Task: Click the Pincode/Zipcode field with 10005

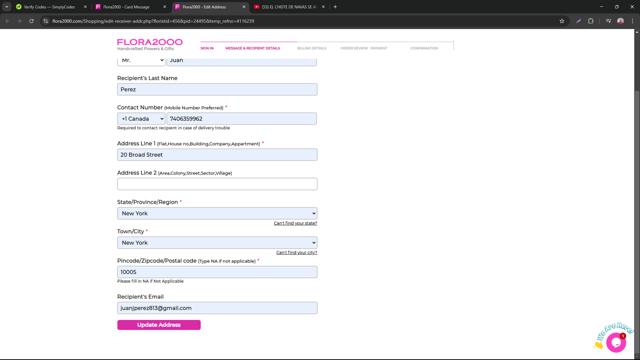Action: (217, 272)
